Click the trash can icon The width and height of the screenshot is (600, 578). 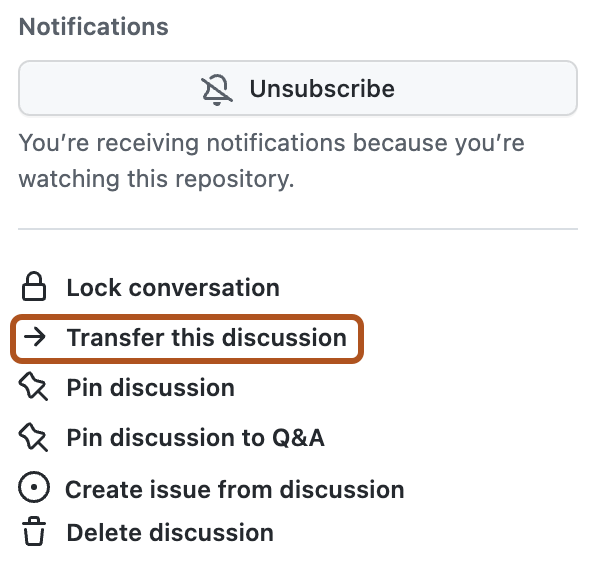point(34,533)
